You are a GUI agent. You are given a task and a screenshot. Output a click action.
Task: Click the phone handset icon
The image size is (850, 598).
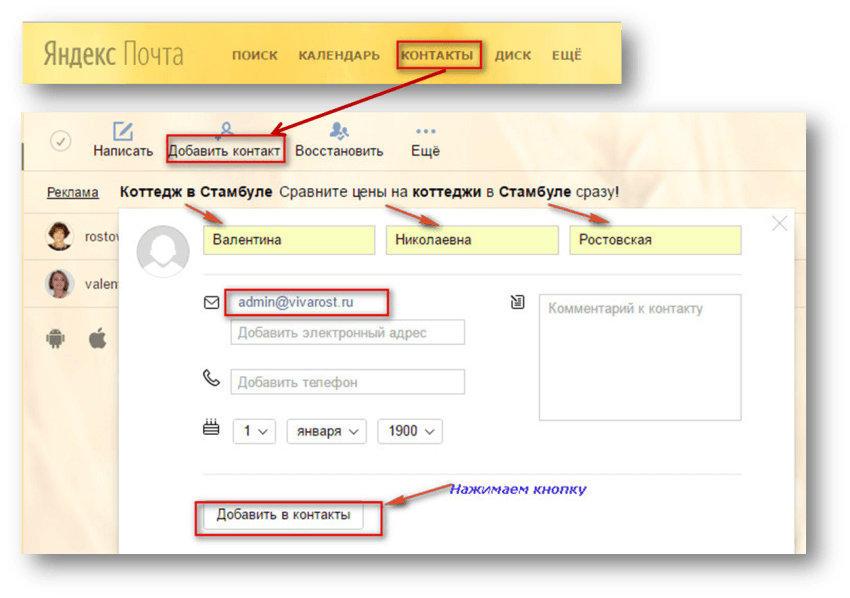pos(211,378)
